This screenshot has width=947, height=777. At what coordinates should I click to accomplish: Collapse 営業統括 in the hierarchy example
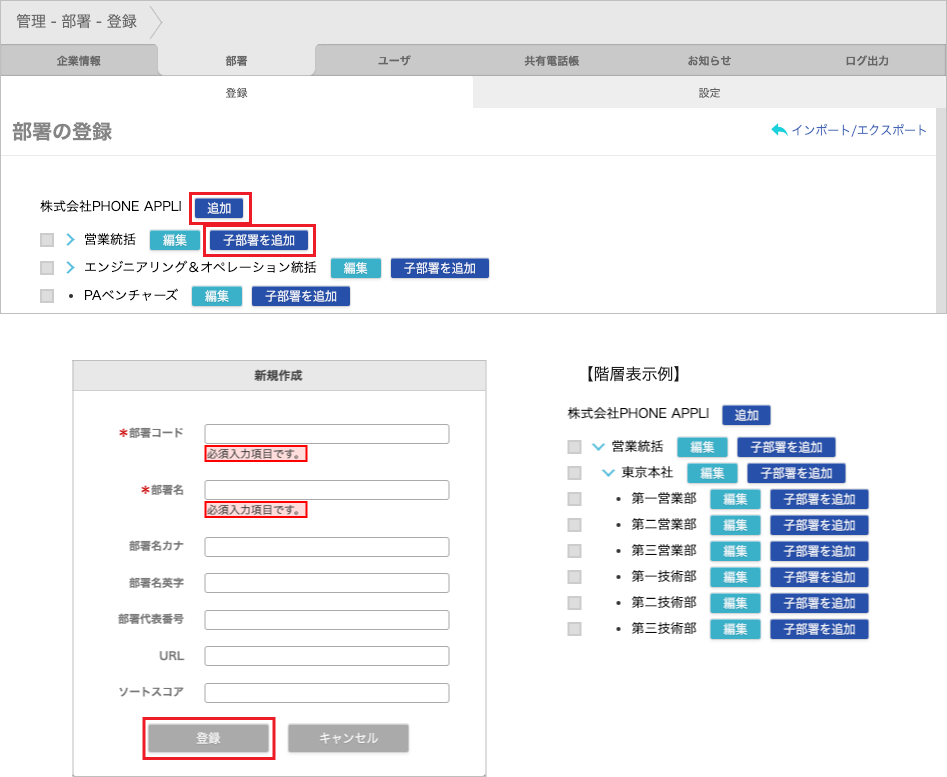coord(599,447)
